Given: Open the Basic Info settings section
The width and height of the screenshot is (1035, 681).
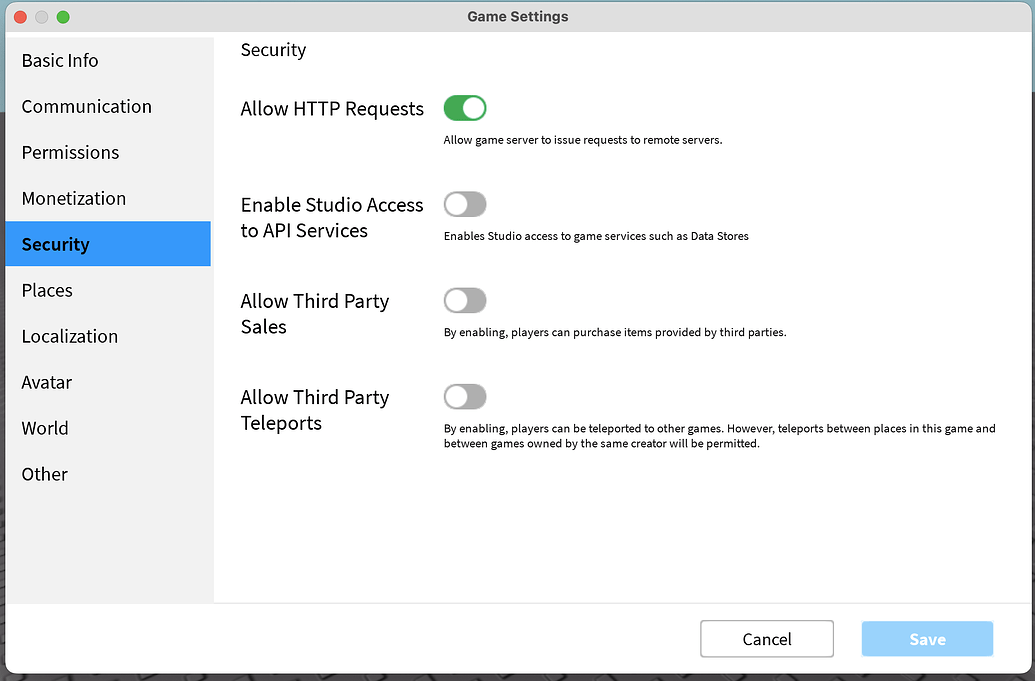Looking at the screenshot, I should tap(59, 60).
